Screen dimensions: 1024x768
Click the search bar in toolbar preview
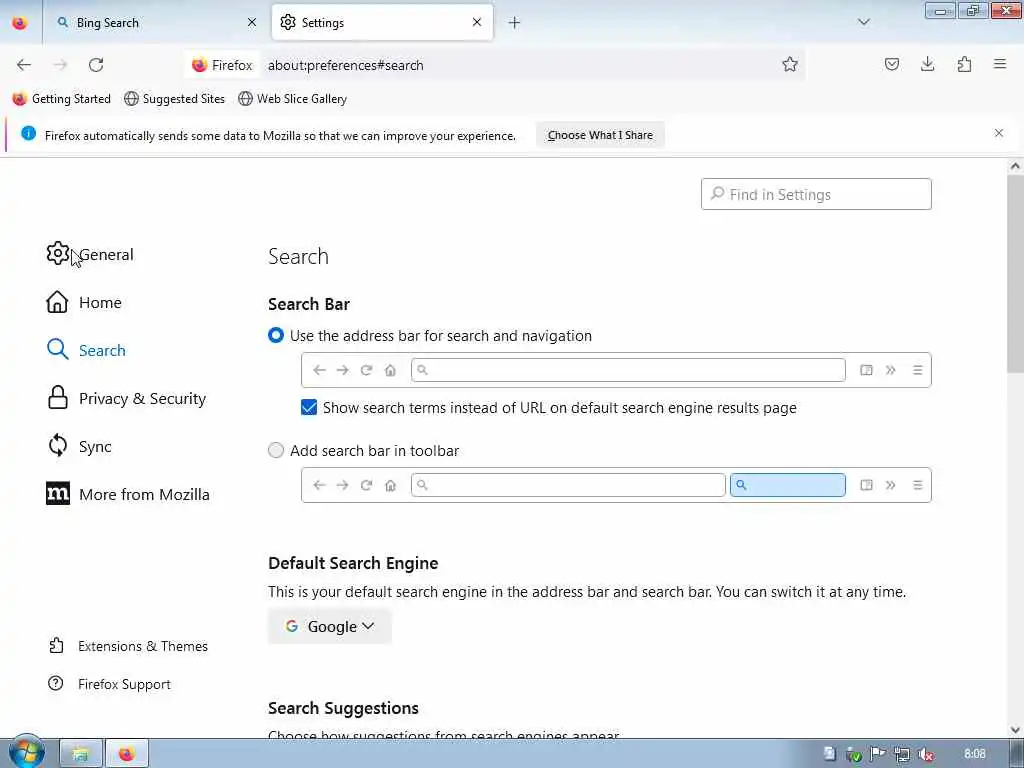(616, 485)
